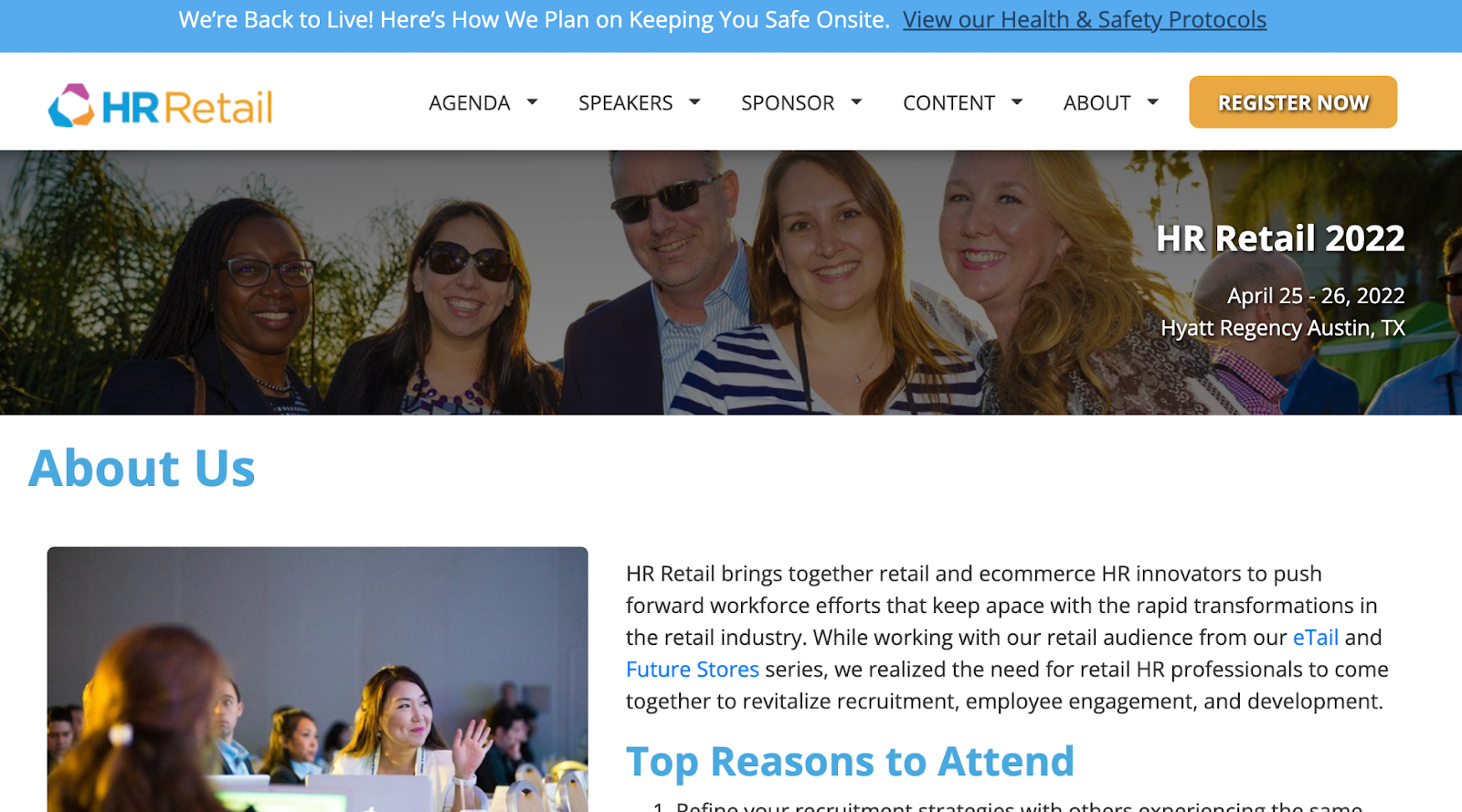Expand the AGENDA dropdown arrow

tap(532, 102)
